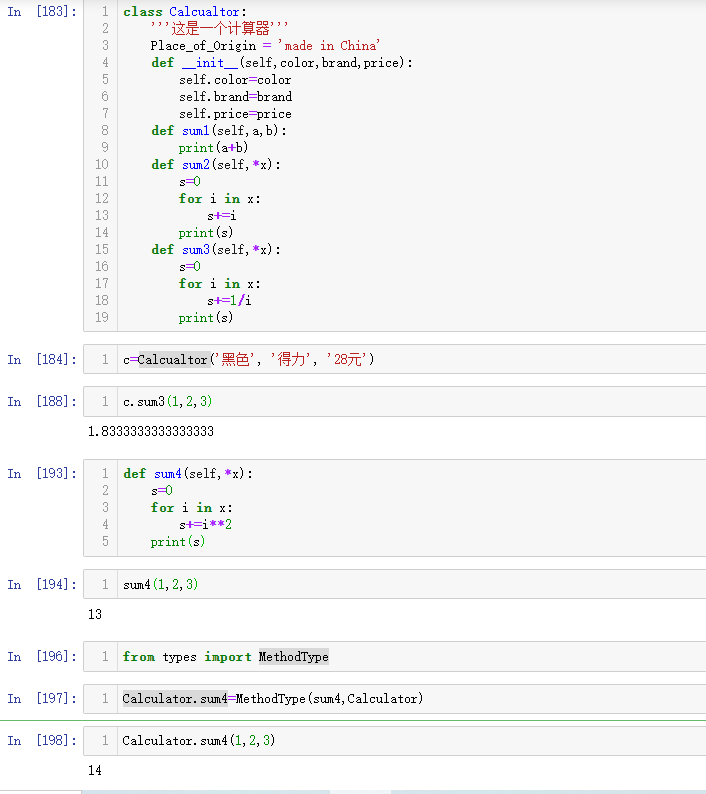Place cursor on the Place_of_Origin line

coord(265,46)
